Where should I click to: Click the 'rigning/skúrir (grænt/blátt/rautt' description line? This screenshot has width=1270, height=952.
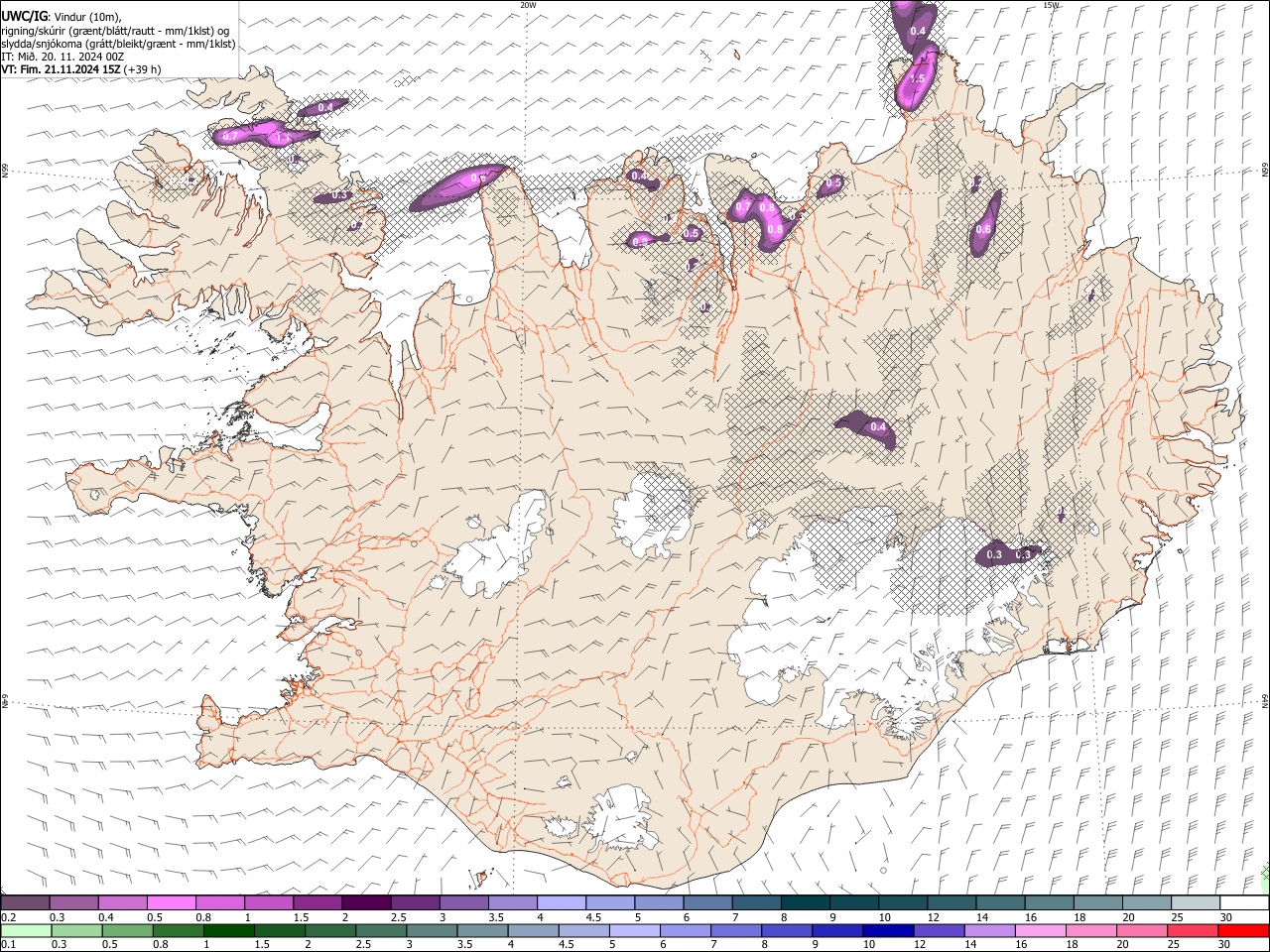click(115, 30)
